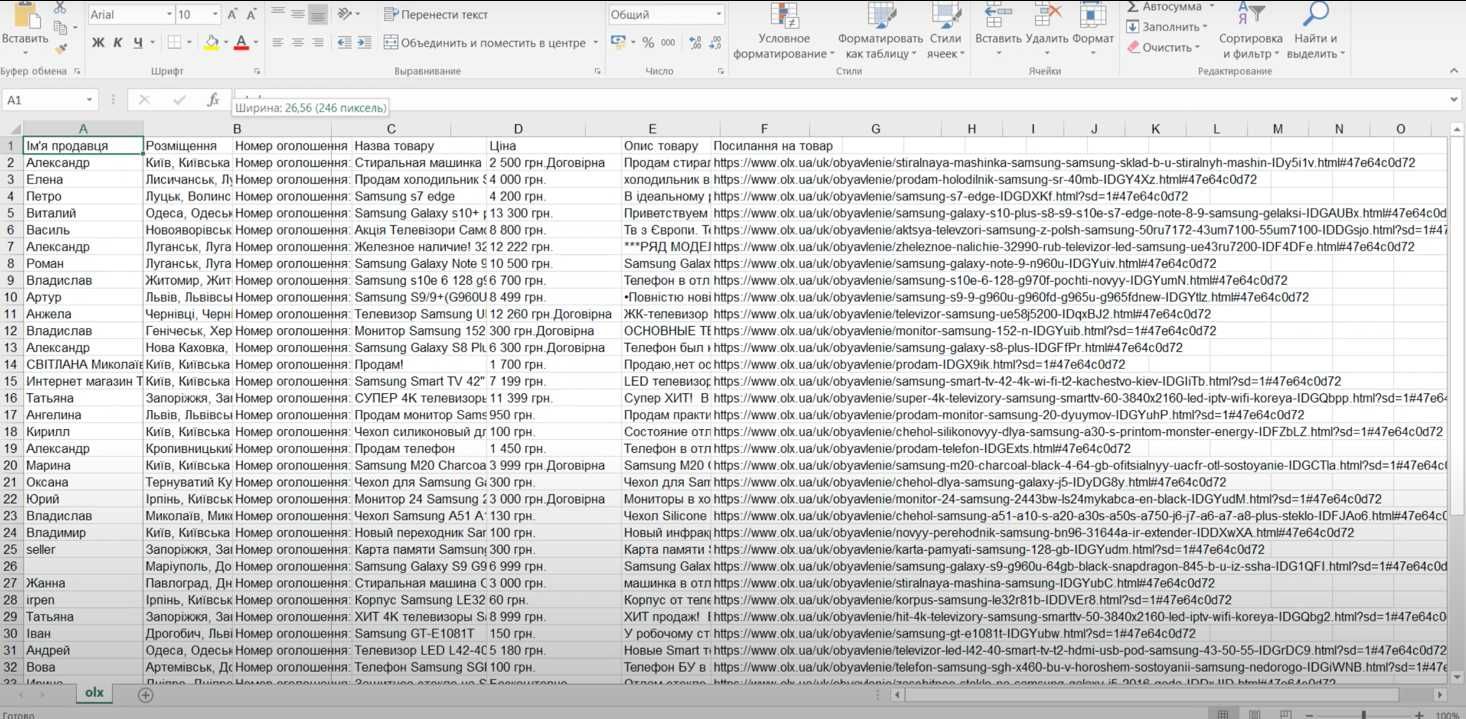This screenshot has width=1466, height=719.
Task: Click Автосумма sigma button
Action: 1165,7
